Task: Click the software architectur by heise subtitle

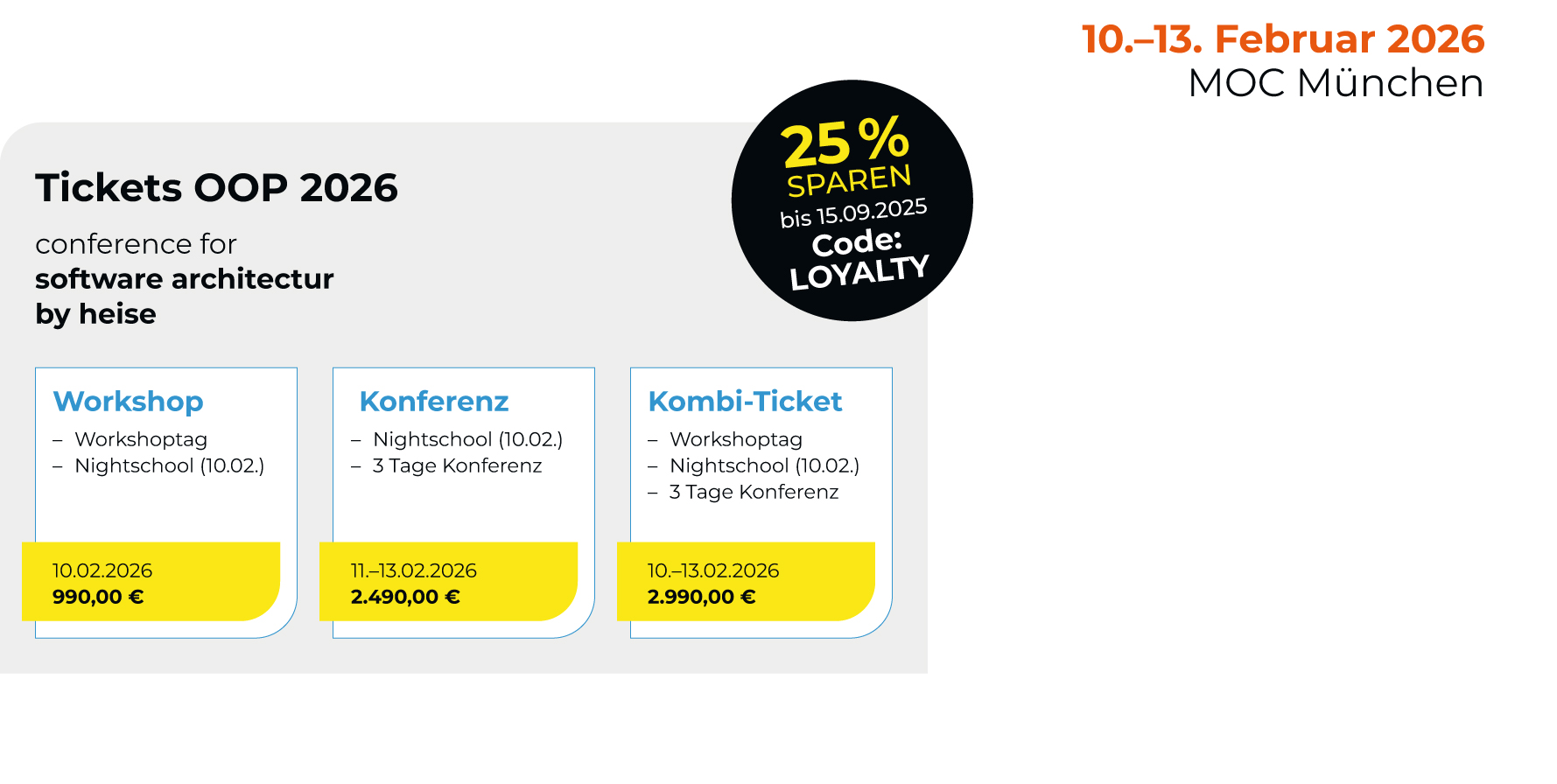Action: (x=185, y=297)
